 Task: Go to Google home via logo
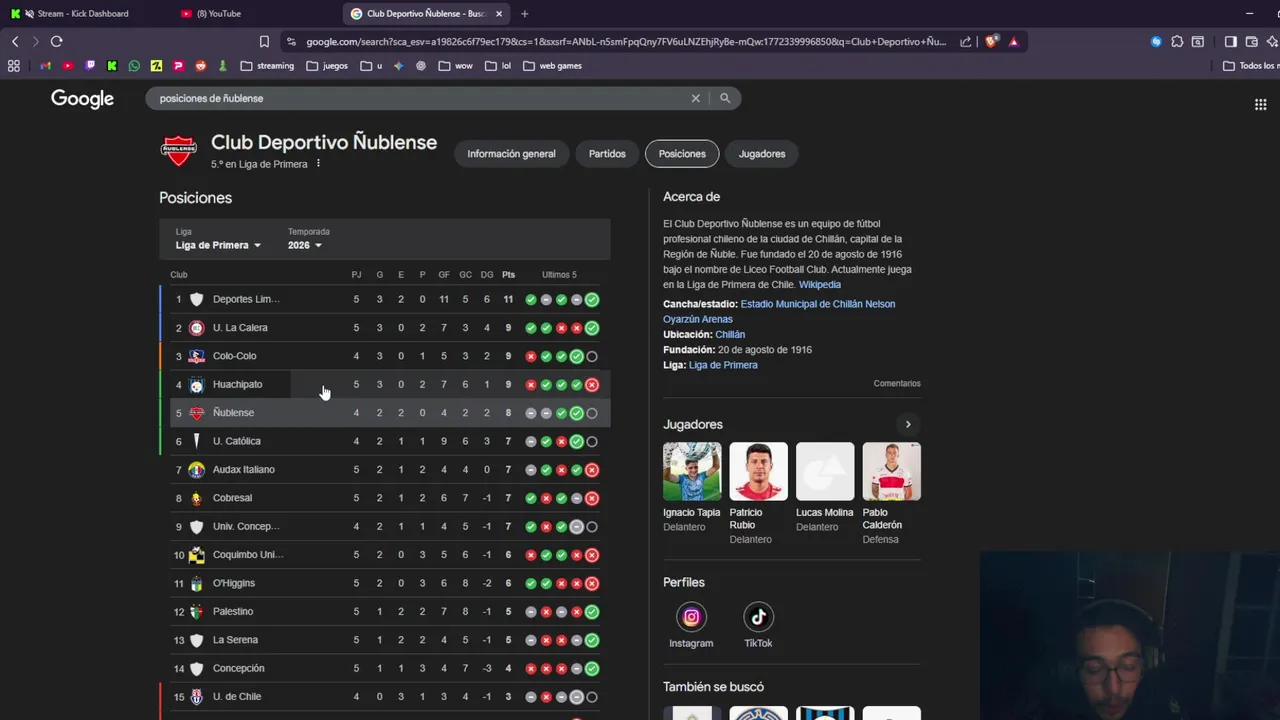(82, 99)
